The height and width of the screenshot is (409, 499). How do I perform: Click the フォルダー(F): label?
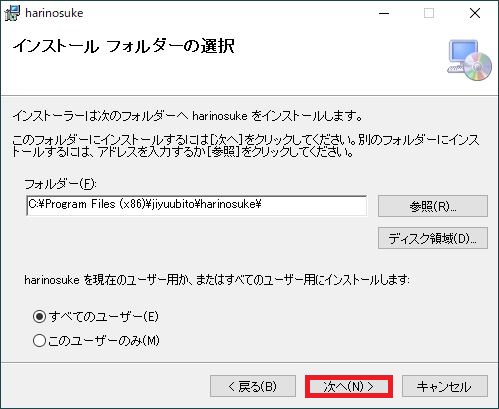click(60, 184)
